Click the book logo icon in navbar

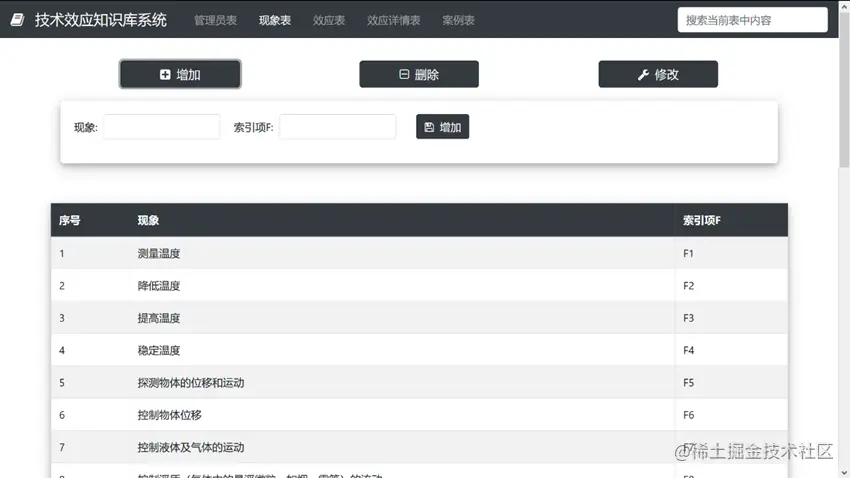pos(17,20)
